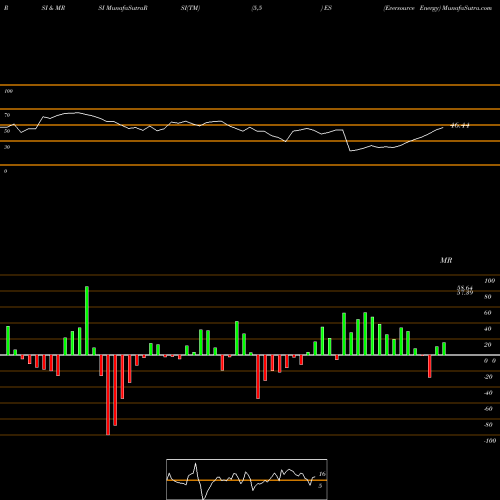Click the 80 label on MR axis
Viewport: 500px width, 500px height.
pos(488,297)
